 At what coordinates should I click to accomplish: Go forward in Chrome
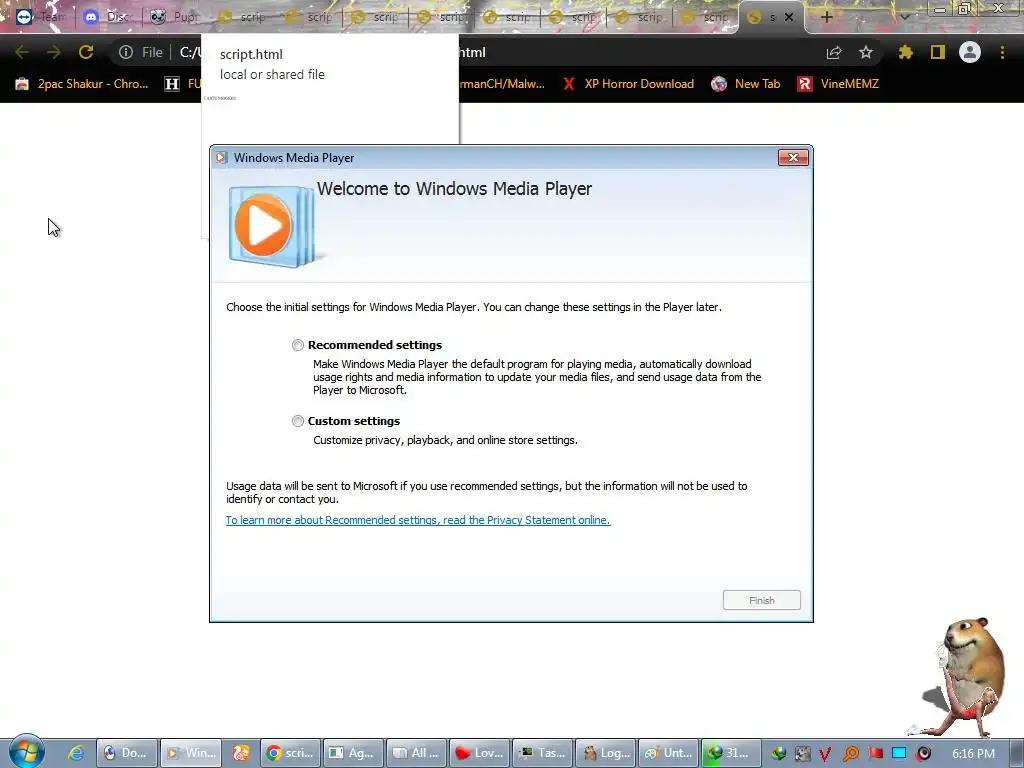pos(54,52)
